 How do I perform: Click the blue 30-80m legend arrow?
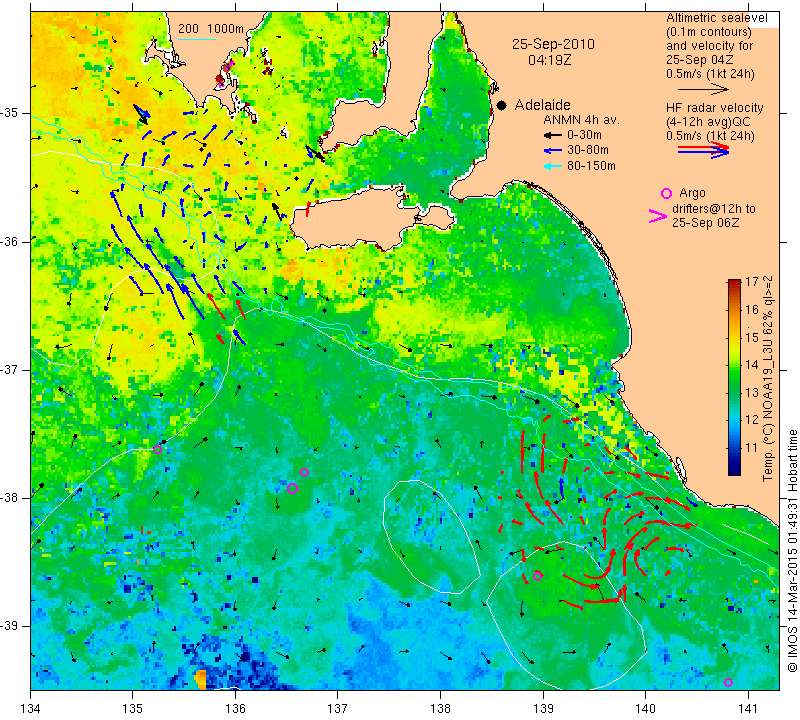pos(553,151)
